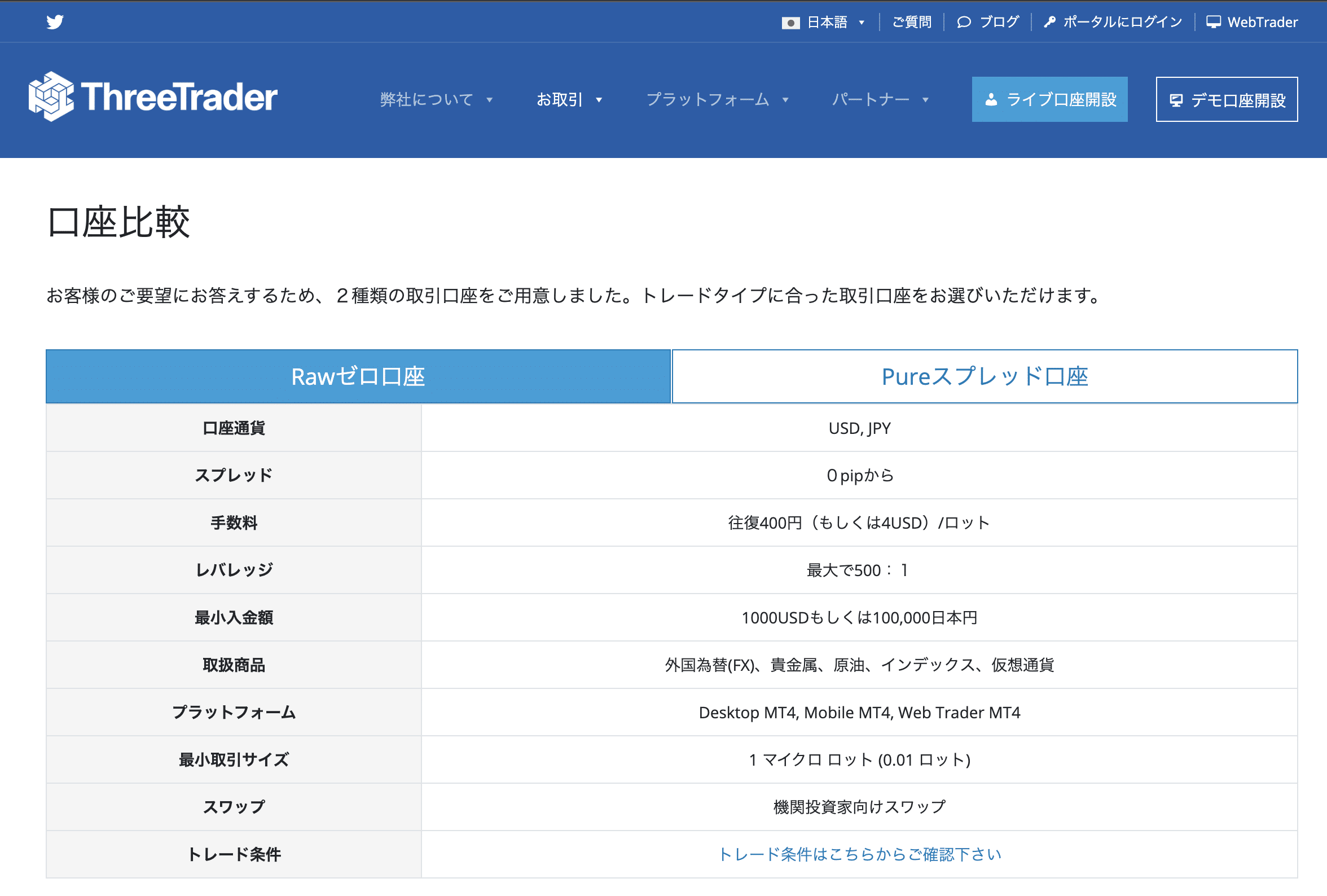Expand the パートナー dropdown arrow
The image size is (1327, 896).
(x=926, y=100)
